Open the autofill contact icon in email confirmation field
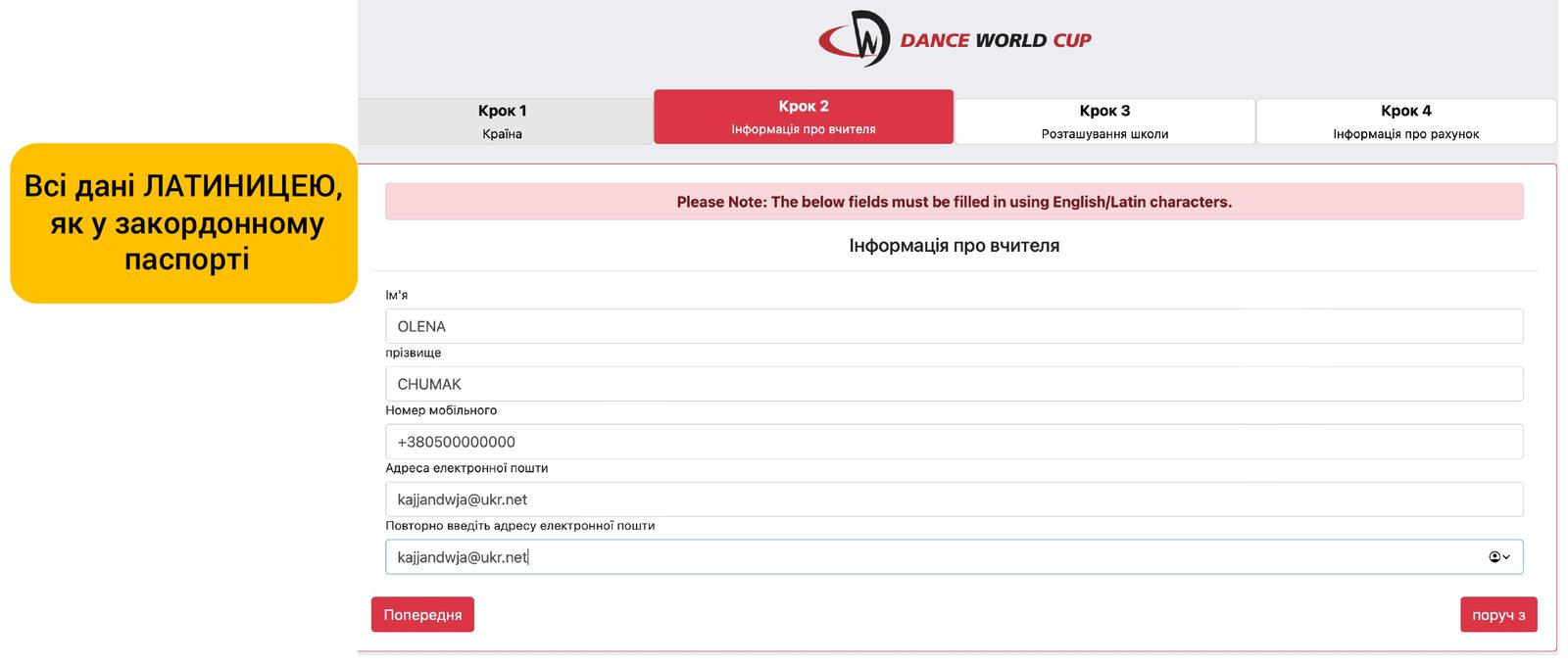This screenshot has width=1568, height=665. coord(1499,557)
